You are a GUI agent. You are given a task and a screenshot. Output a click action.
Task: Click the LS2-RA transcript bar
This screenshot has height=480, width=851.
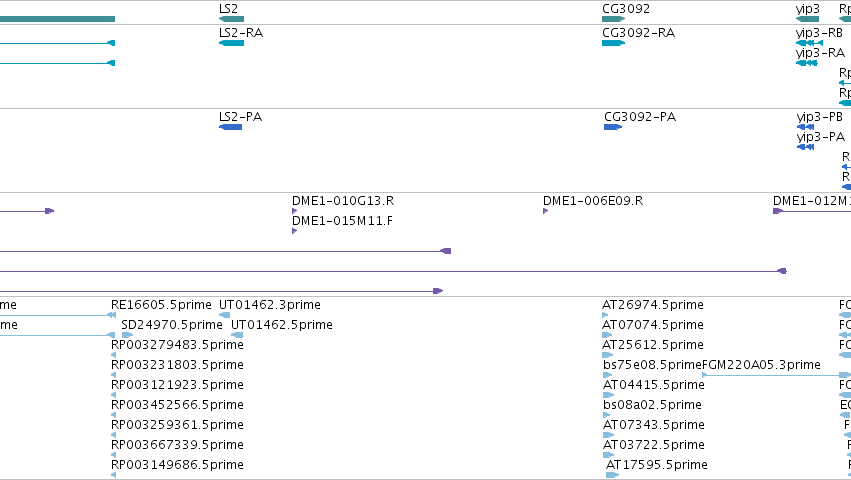pos(231,43)
